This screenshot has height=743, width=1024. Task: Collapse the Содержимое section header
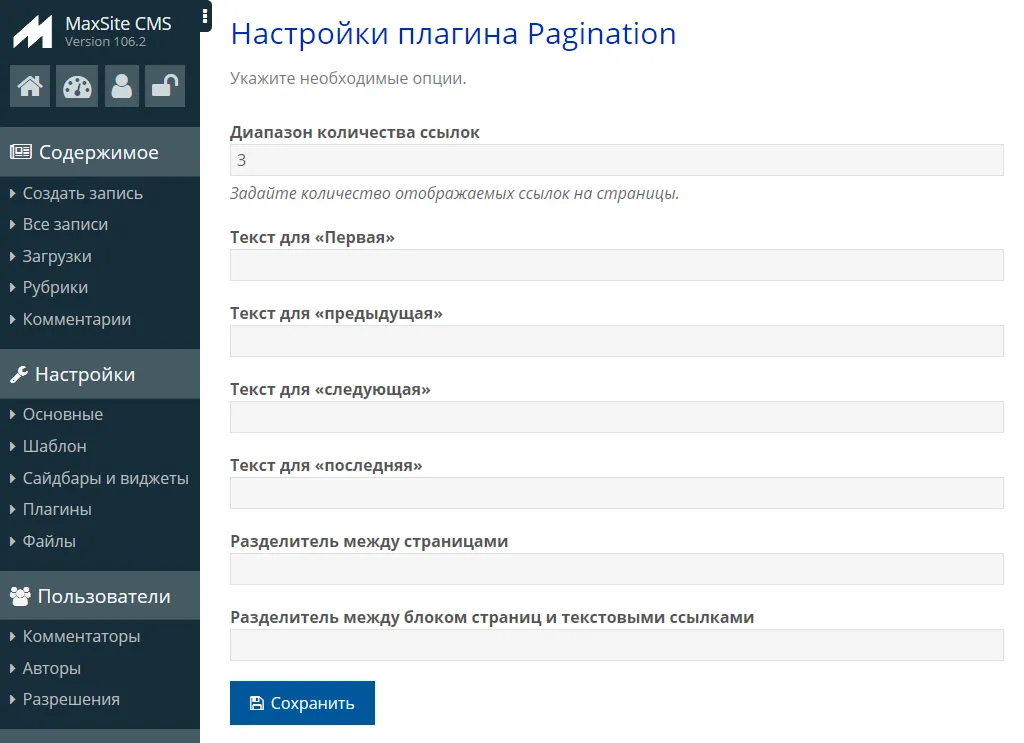(x=98, y=153)
